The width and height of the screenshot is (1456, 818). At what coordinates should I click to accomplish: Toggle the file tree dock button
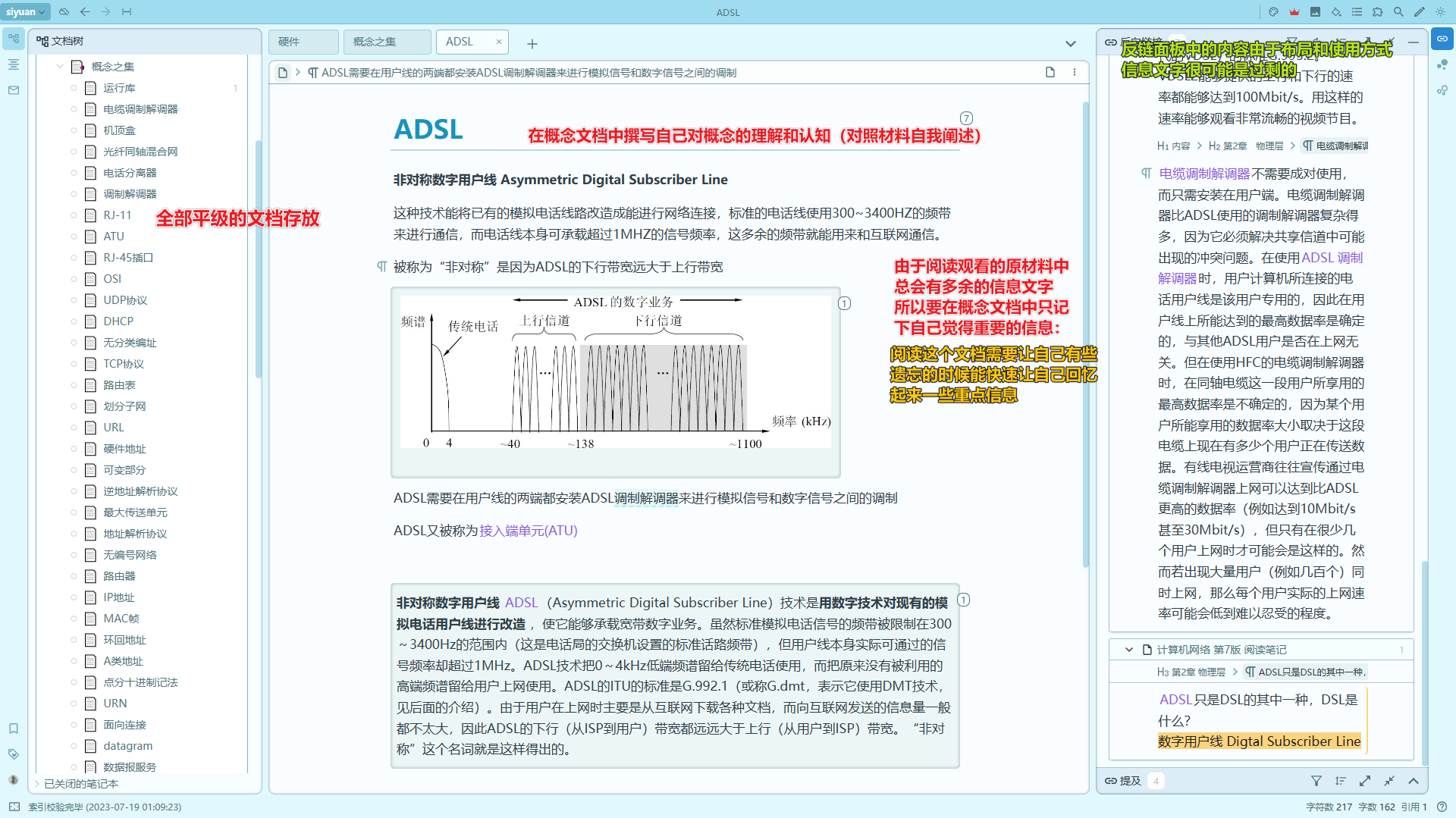pyautogui.click(x=14, y=39)
